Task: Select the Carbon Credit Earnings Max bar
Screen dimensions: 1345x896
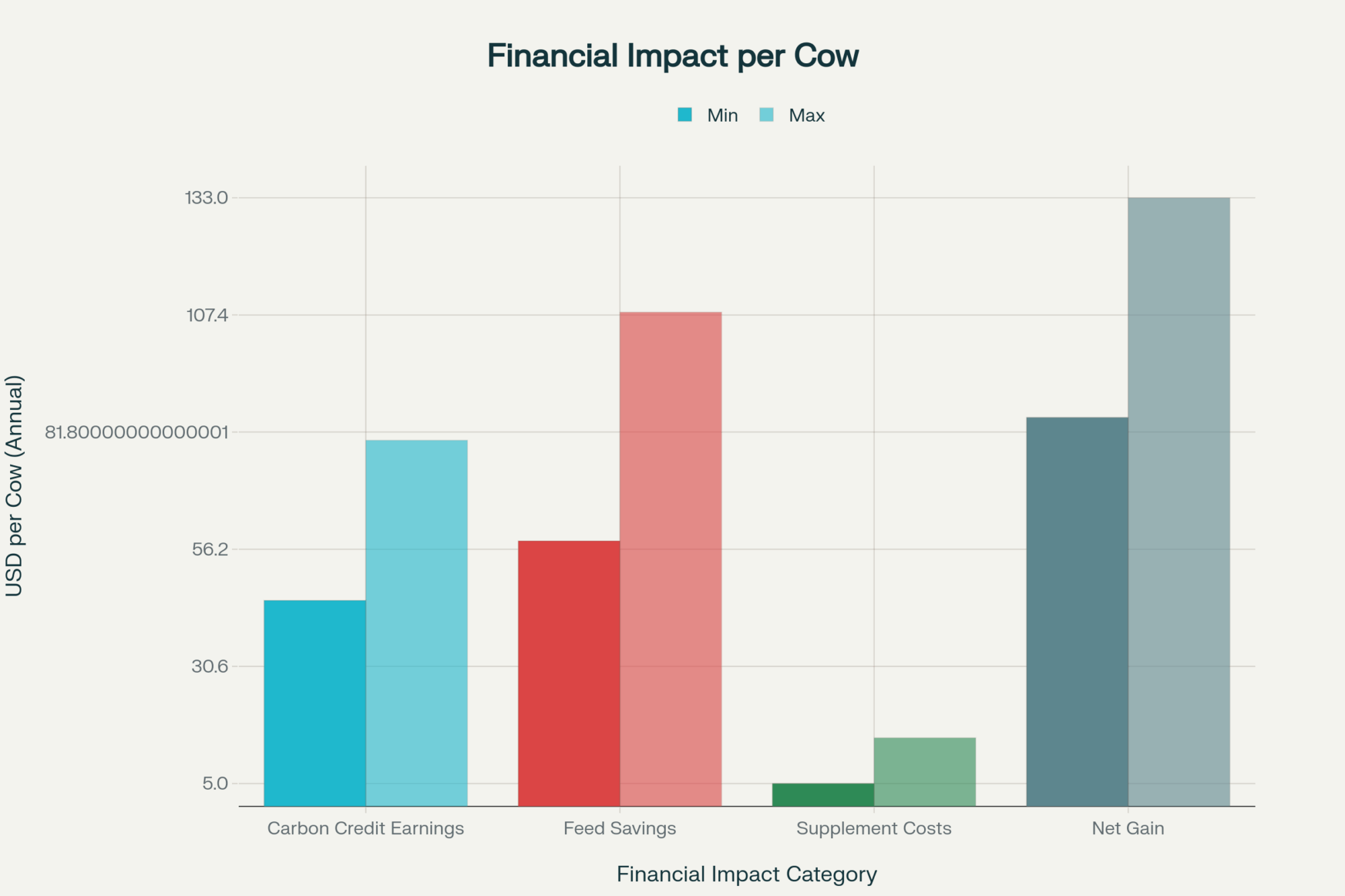Action: 417,622
